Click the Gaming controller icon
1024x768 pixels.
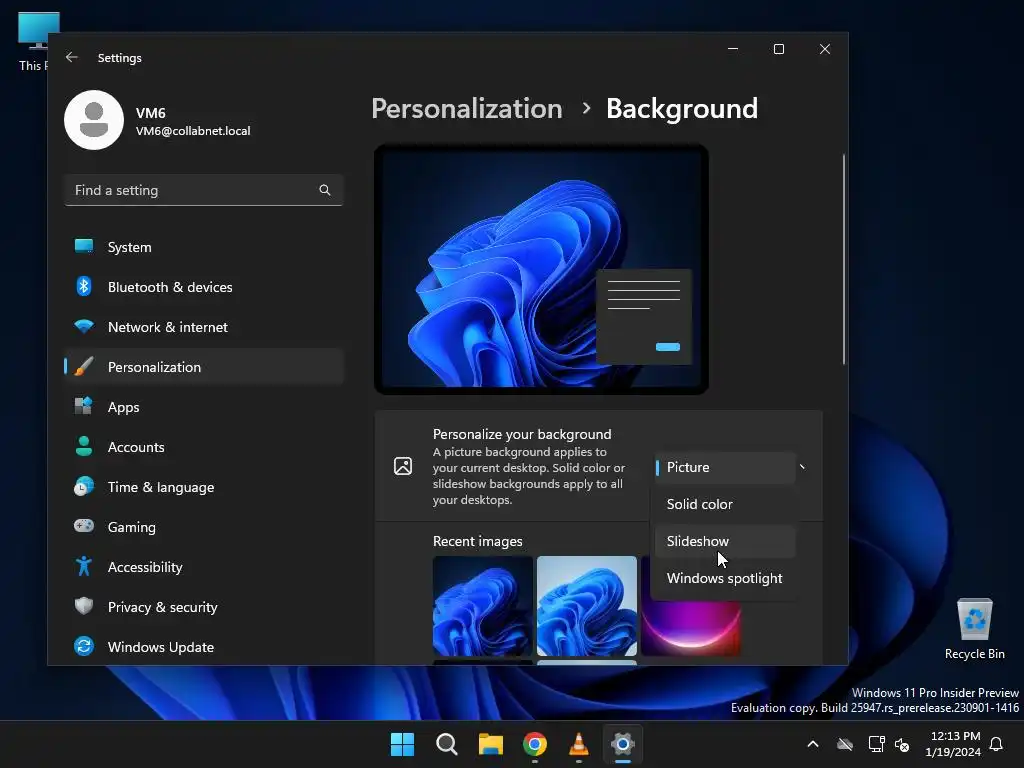click(x=84, y=526)
